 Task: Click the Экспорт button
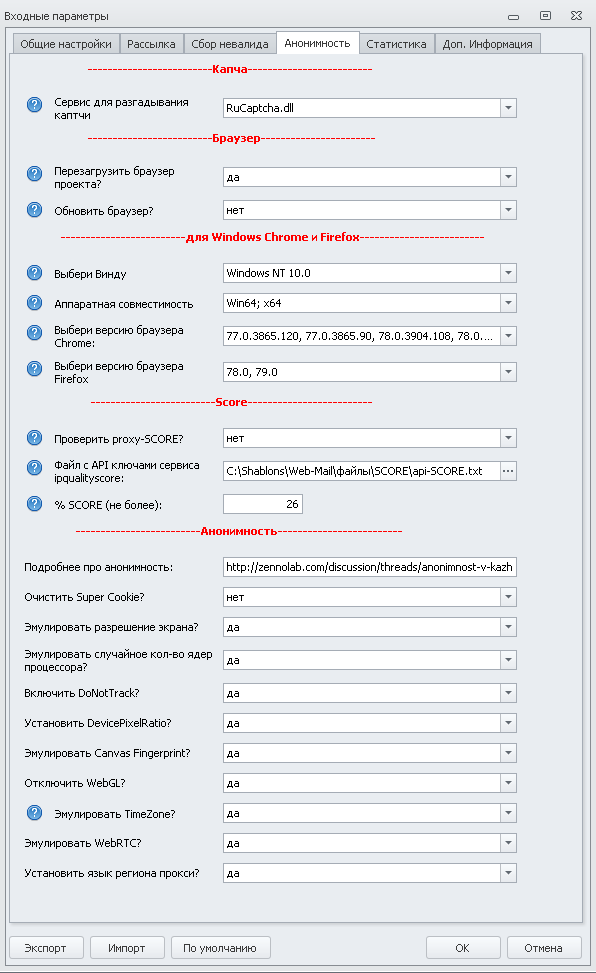(46, 948)
